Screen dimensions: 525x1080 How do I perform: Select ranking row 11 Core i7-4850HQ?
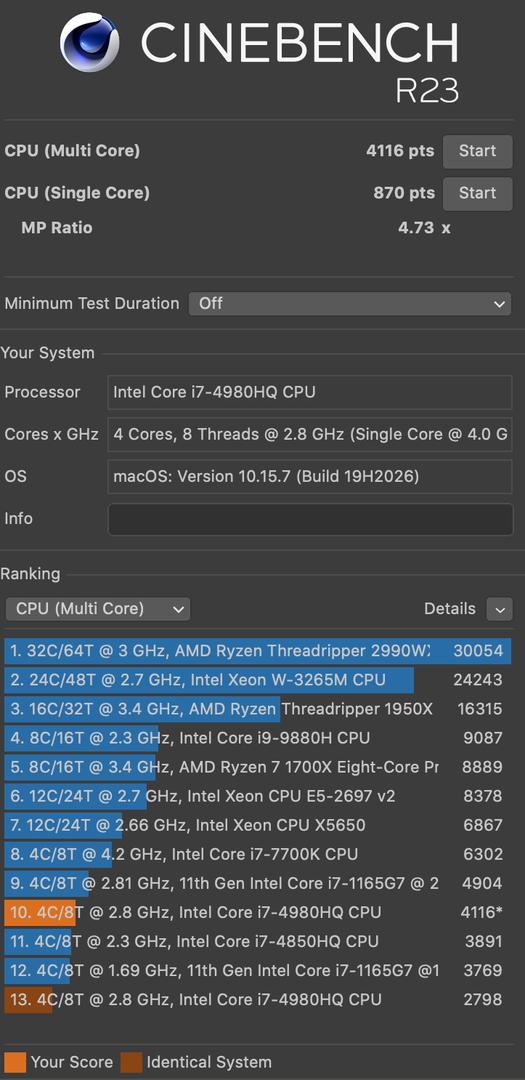[258, 941]
